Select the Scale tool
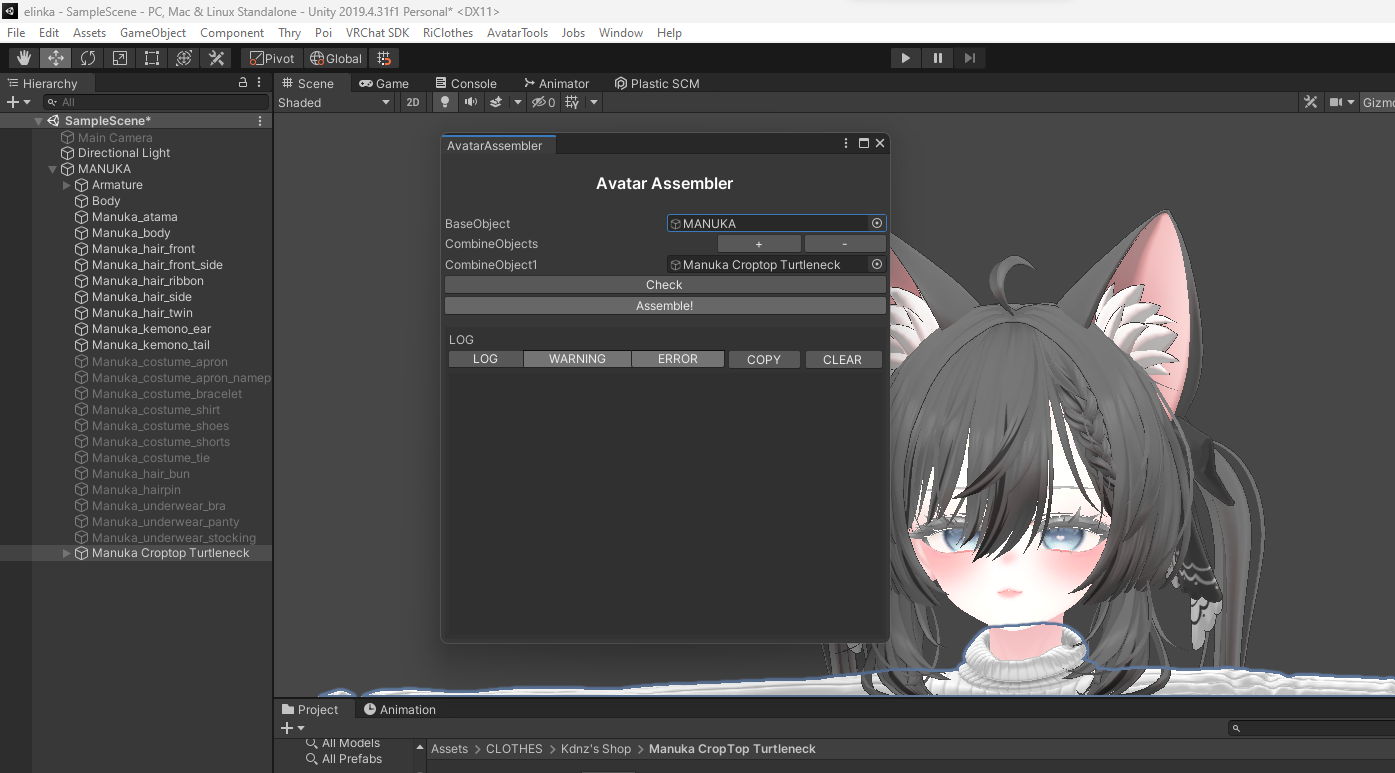The height and width of the screenshot is (773, 1395). tap(120, 58)
